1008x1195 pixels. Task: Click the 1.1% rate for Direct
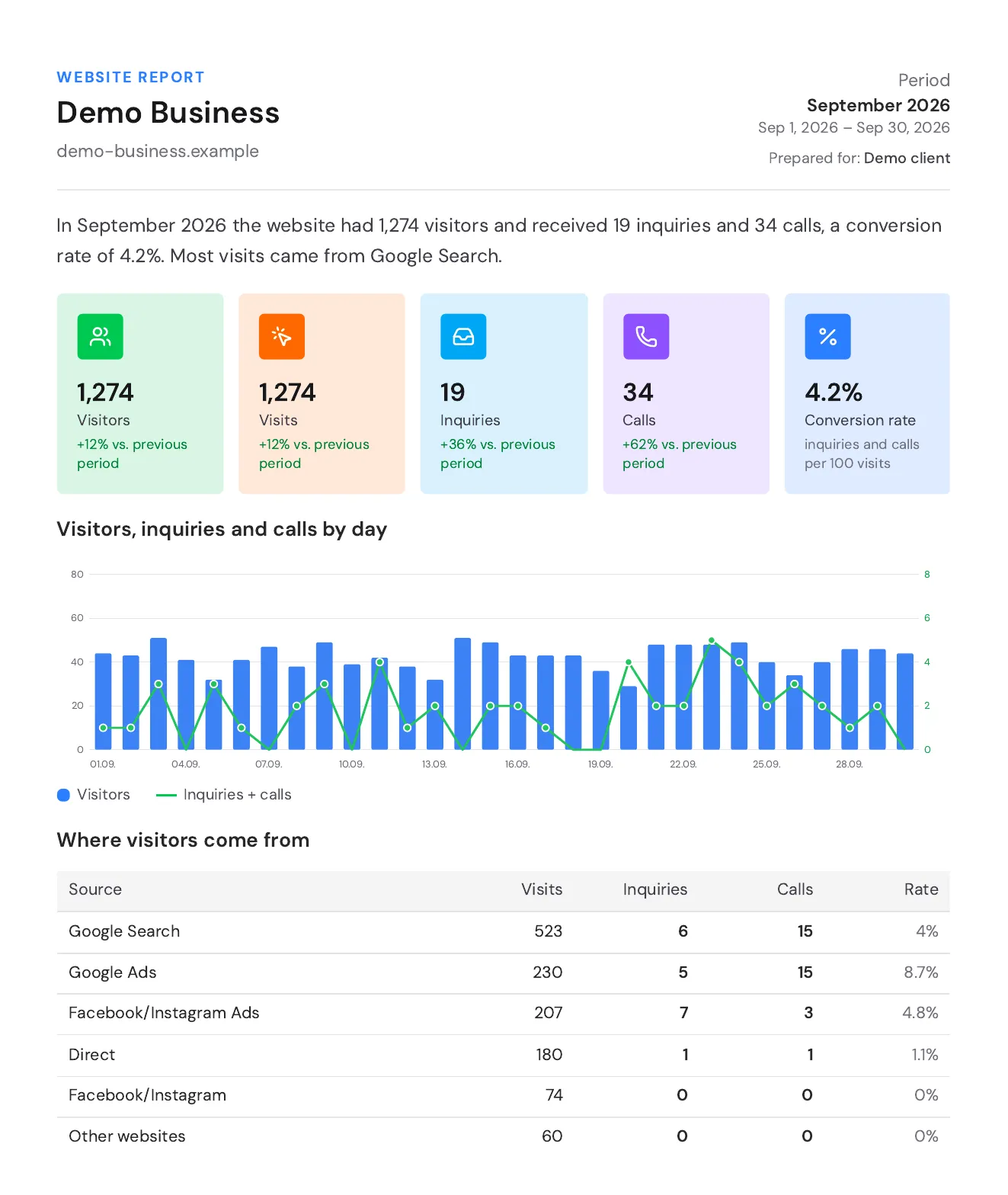[925, 1055]
